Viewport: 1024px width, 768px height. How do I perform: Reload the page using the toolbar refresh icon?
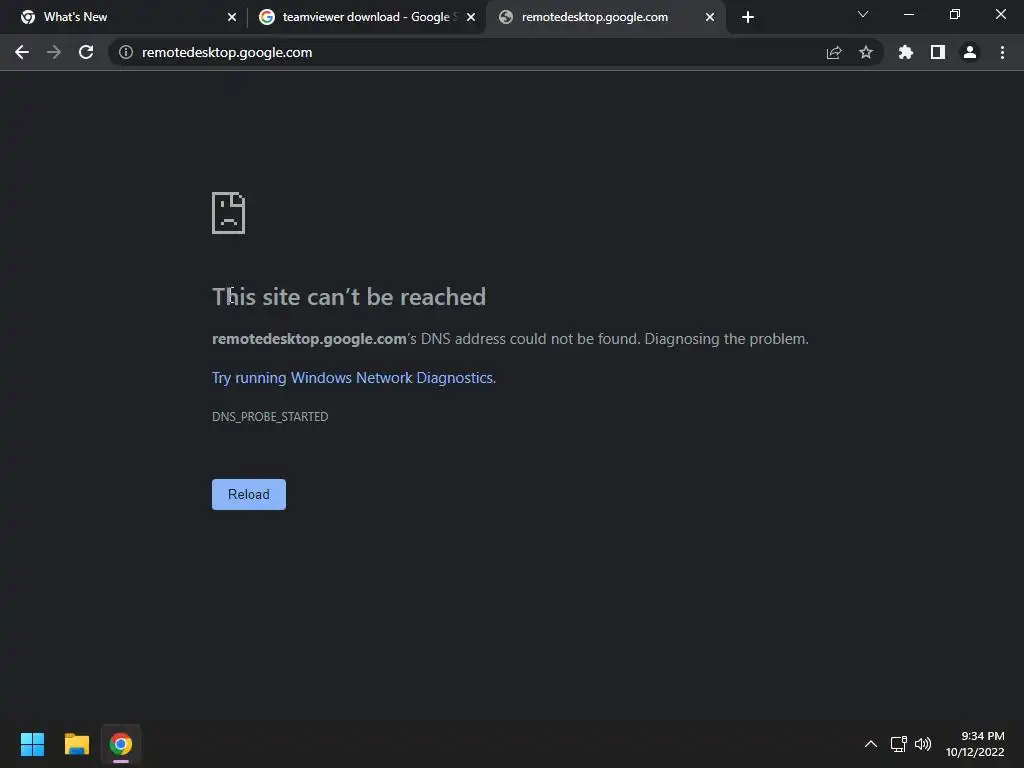point(86,52)
